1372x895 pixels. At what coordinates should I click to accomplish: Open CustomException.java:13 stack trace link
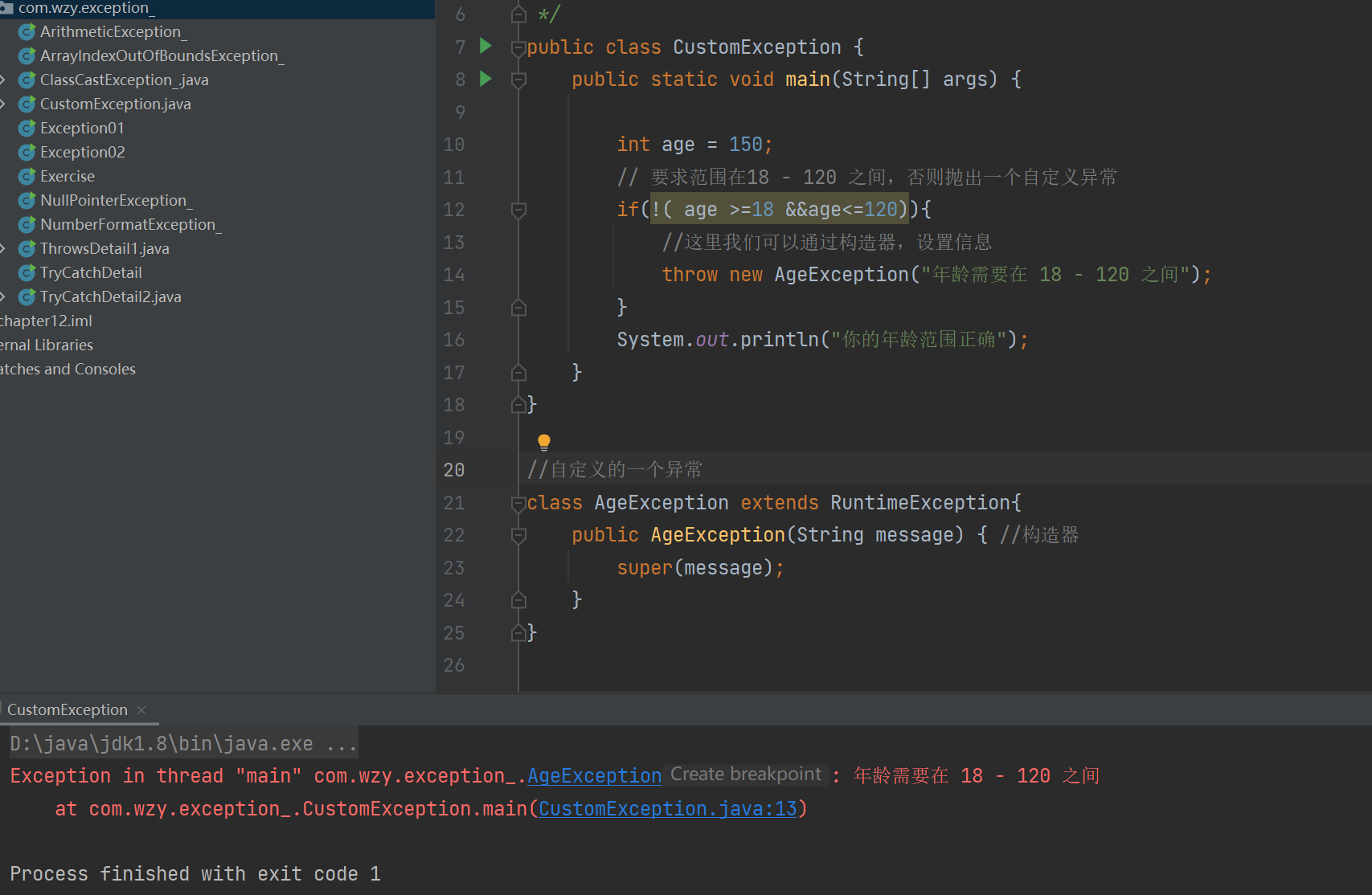click(x=668, y=809)
